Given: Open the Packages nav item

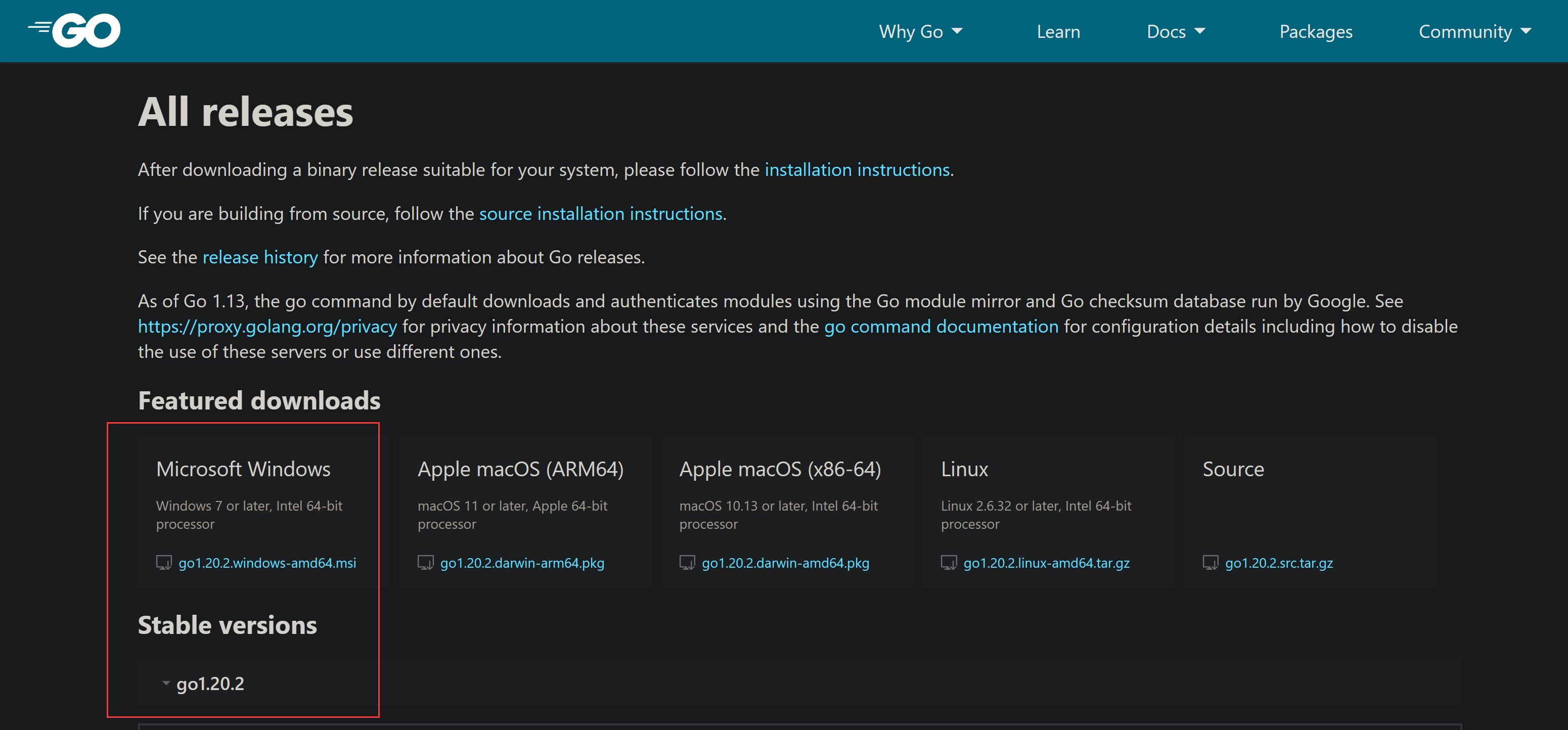Looking at the screenshot, I should click(x=1315, y=32).
